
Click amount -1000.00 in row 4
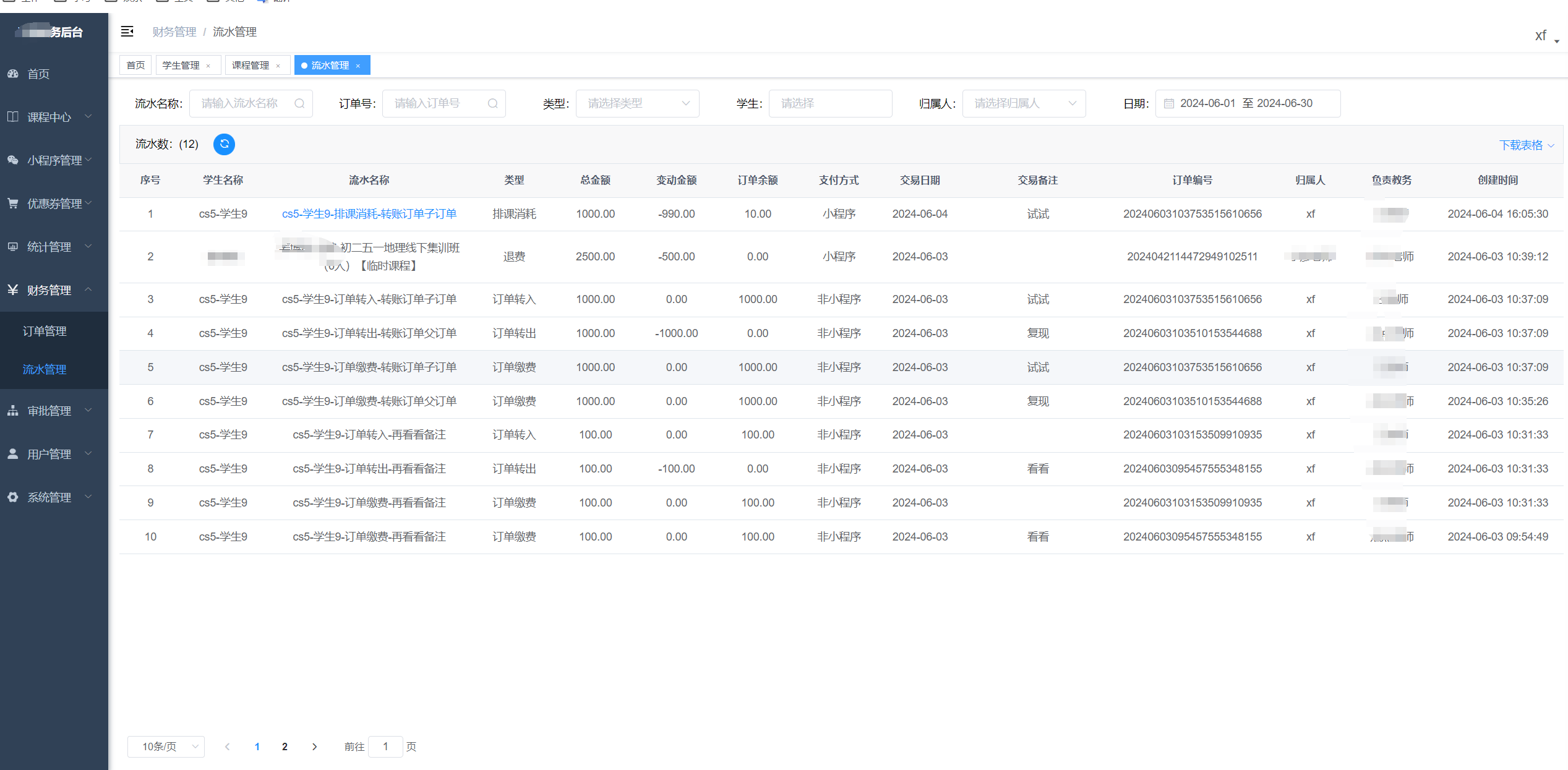pos(676,333)
